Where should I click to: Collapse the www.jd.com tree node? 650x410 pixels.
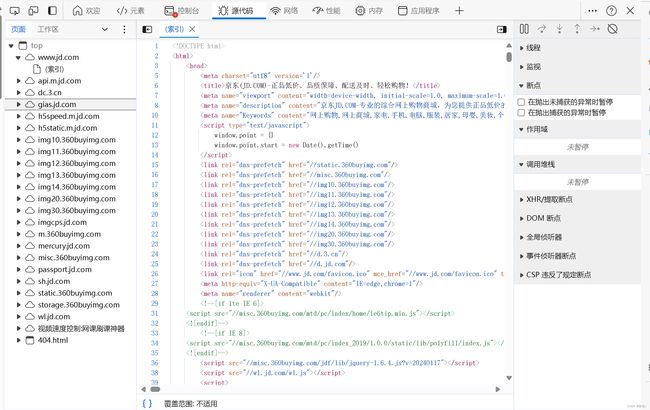pyautogui.click(x=18, y=58)
